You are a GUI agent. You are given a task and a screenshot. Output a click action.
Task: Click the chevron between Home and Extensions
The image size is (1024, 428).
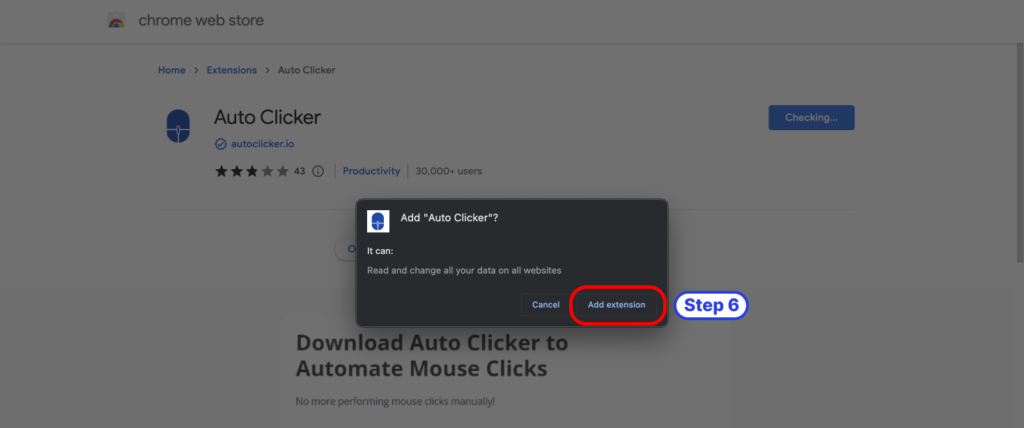tap(196, 70)
